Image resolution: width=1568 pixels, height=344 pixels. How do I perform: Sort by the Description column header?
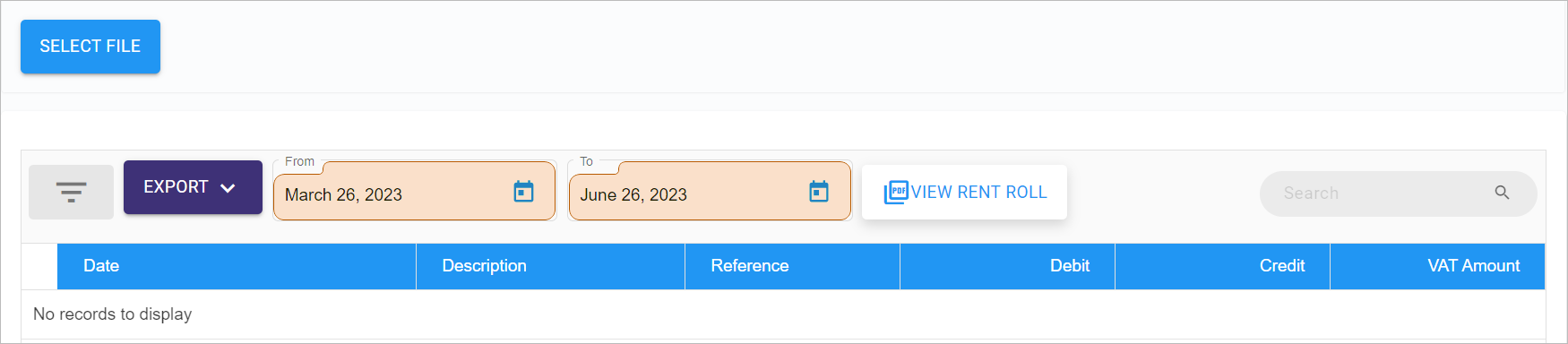pyautogui.click(x=484, y=266)
